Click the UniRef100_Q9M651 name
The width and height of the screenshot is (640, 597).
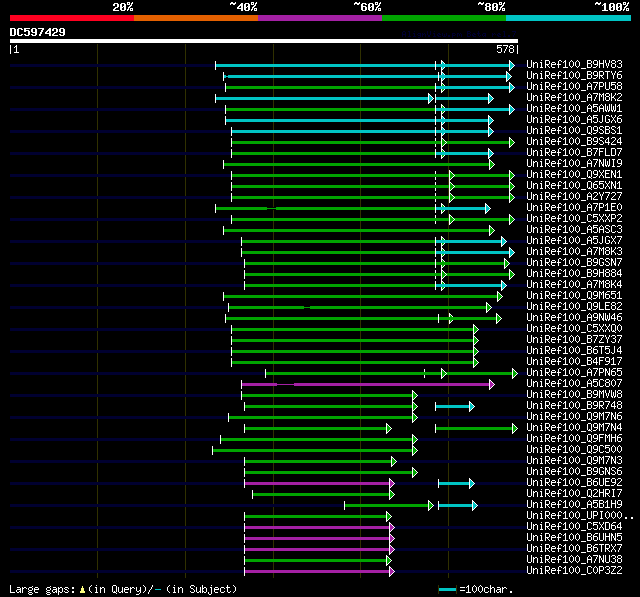coord(574,296)
